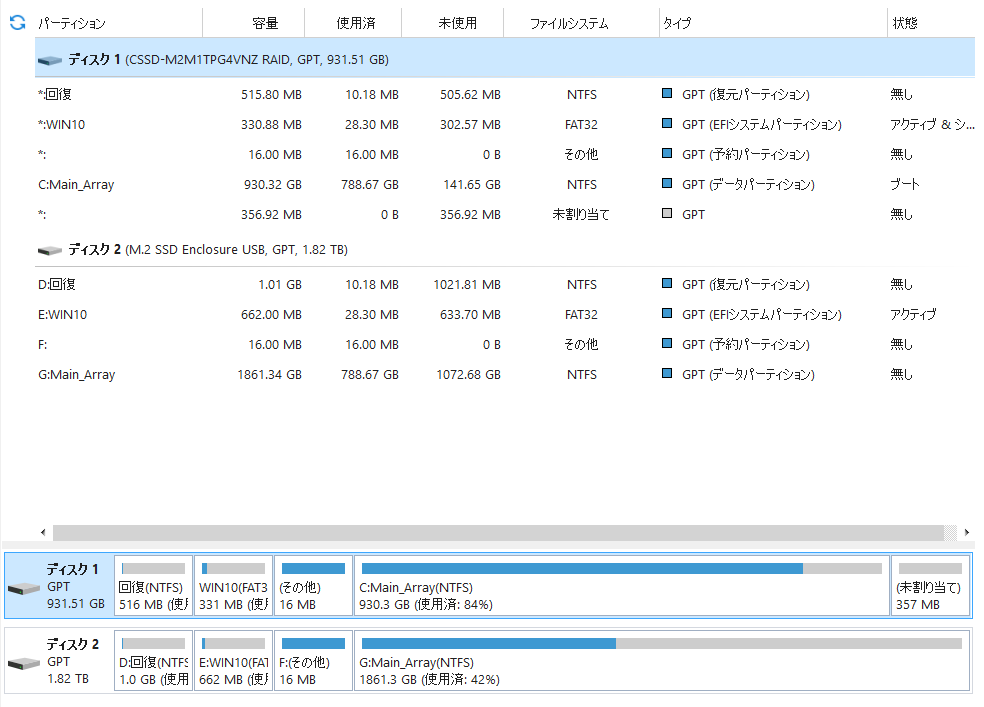Click ディスク 2 GPT 1.82 TB label in disk map

(x=72, y=661)
